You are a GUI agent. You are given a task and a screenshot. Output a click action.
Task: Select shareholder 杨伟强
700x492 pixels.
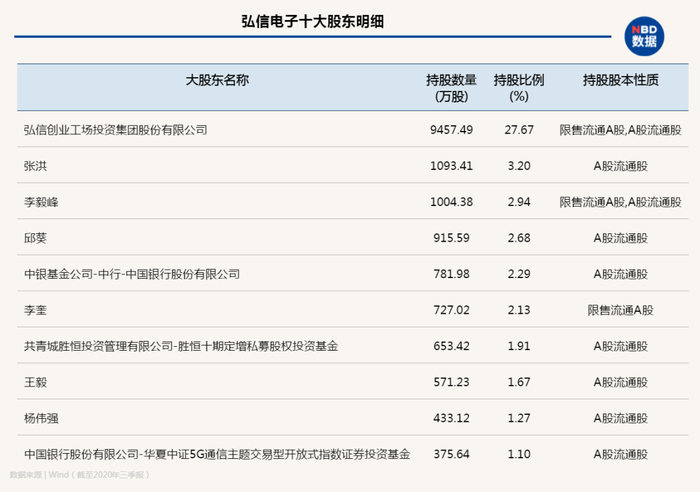[x=41, y=419]
